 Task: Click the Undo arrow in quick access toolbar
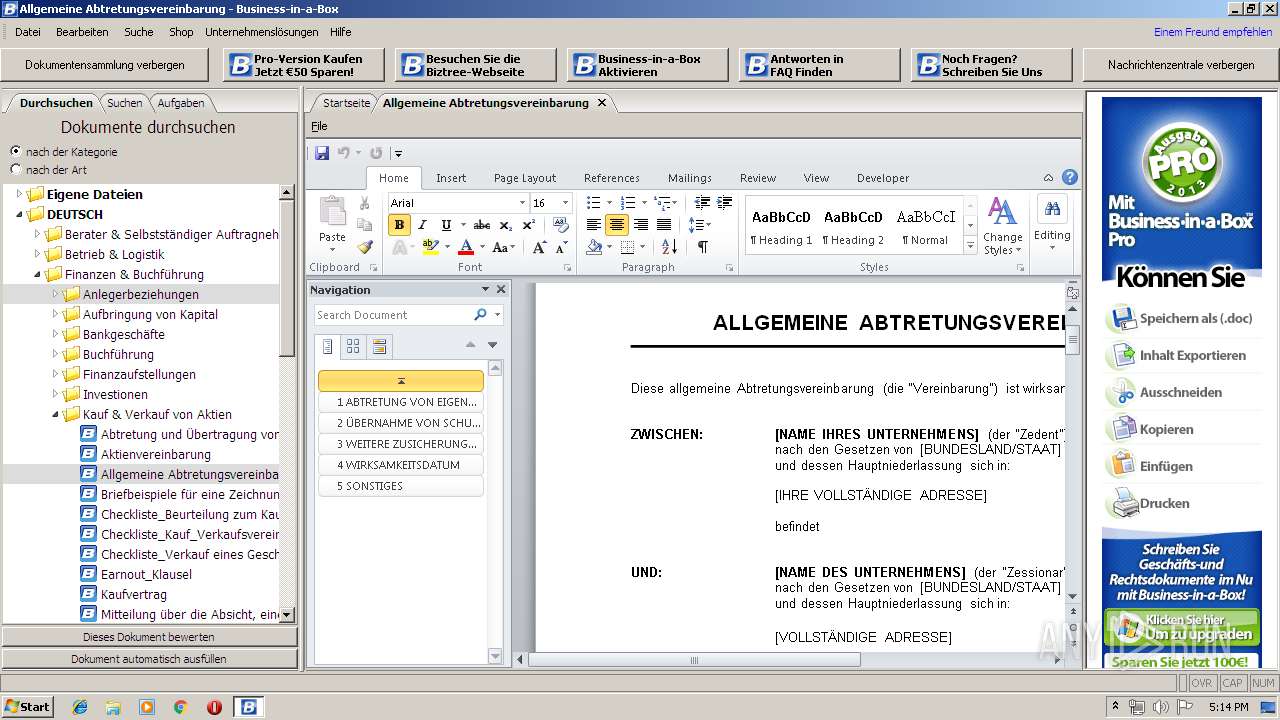pos(343,153)
